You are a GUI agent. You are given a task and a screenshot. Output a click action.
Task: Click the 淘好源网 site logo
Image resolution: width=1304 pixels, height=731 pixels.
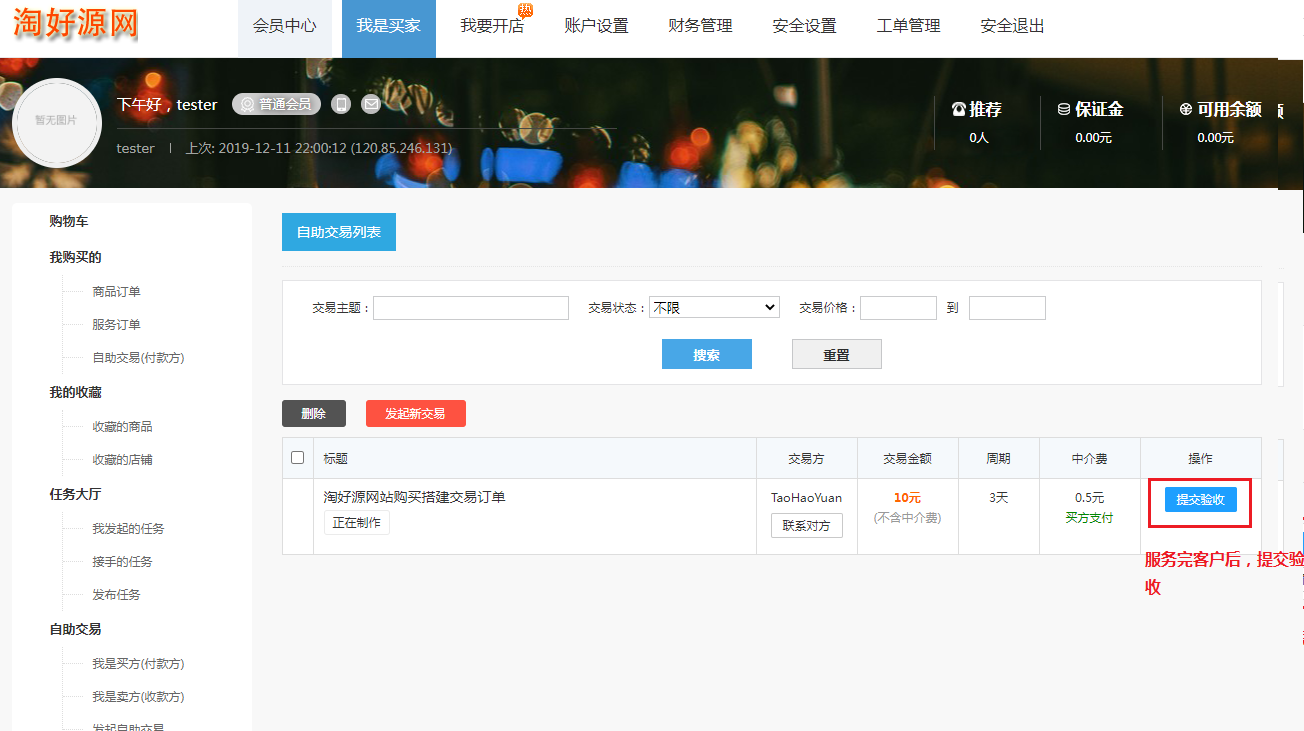pyautogui.click(x=76, y=24)
